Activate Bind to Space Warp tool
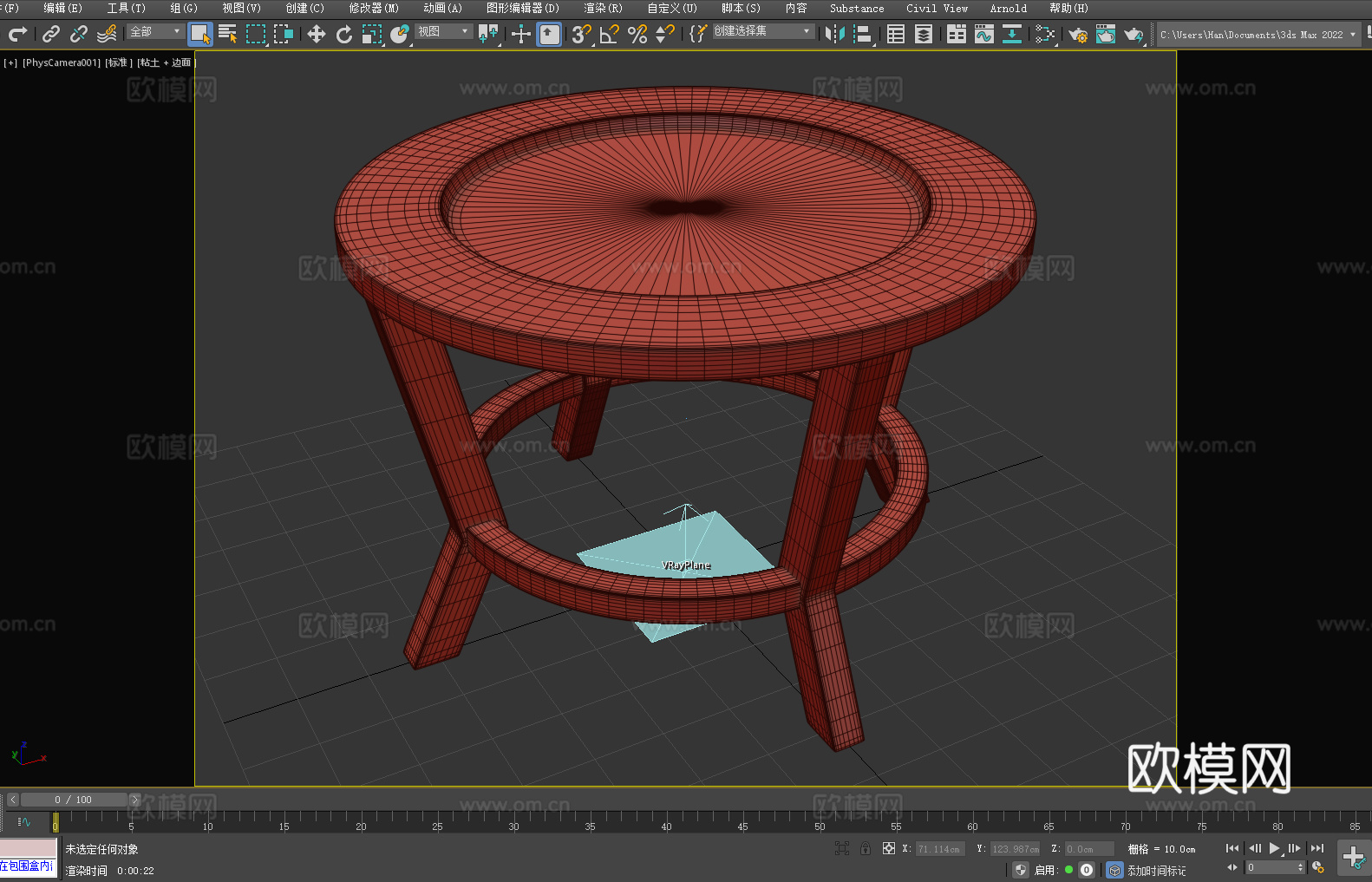This screenshot has height=882, width=1372. click(107, 34)
